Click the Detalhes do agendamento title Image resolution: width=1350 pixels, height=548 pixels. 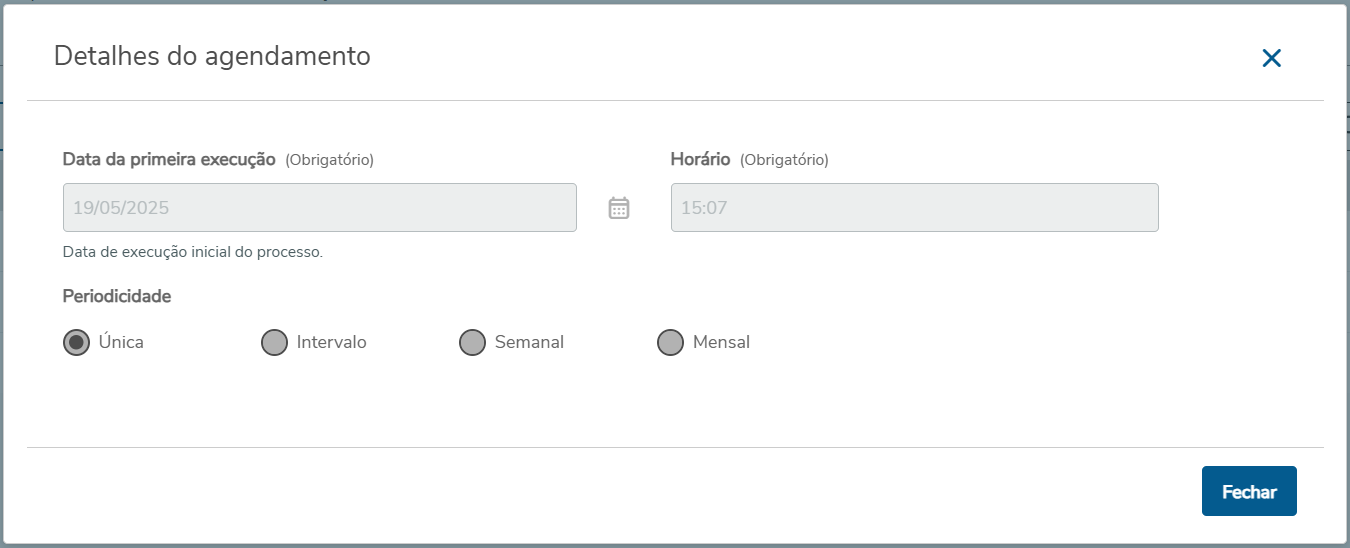(x=212, y=56)
